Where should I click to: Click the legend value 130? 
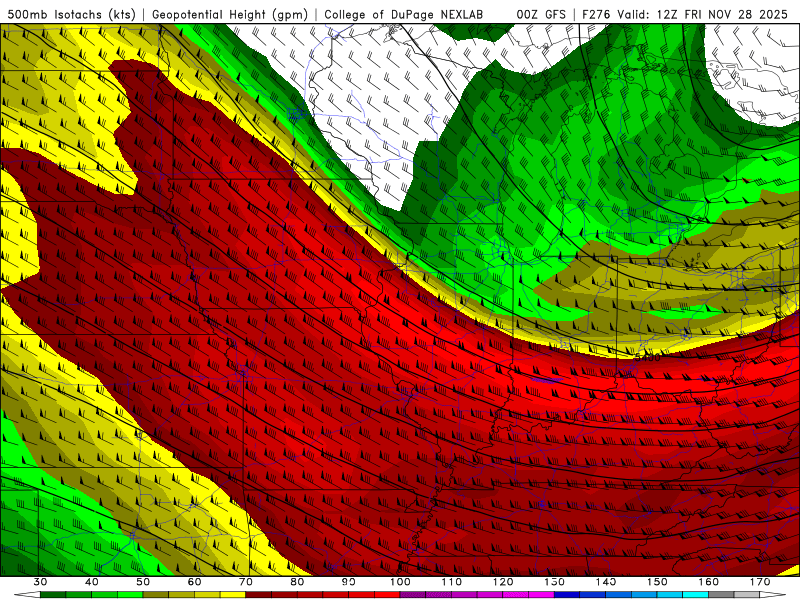click(555, 582)
